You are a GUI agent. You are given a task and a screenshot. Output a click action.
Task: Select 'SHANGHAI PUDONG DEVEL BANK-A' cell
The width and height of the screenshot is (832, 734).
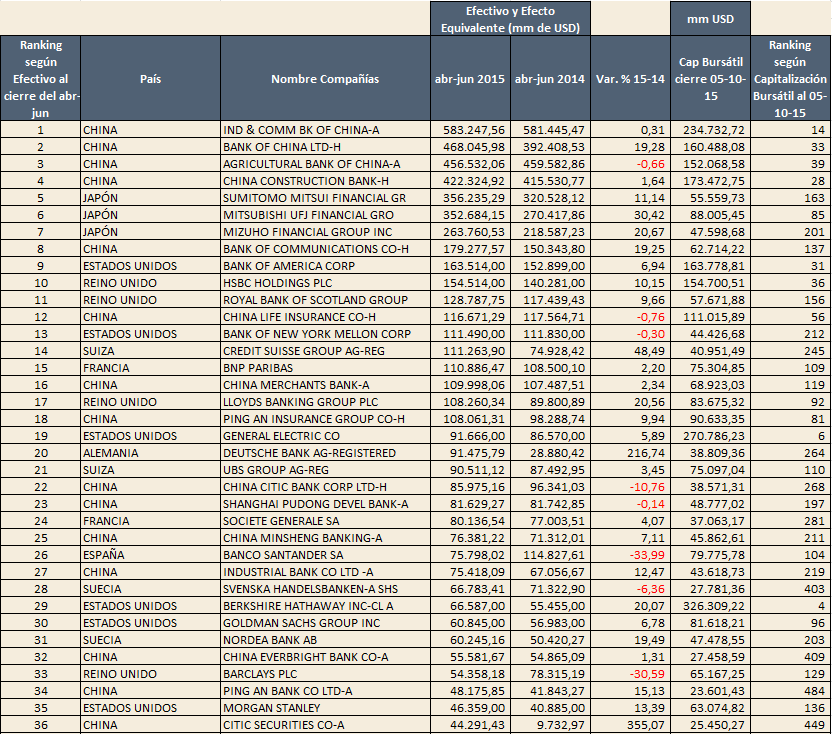[x=325, y=504]
